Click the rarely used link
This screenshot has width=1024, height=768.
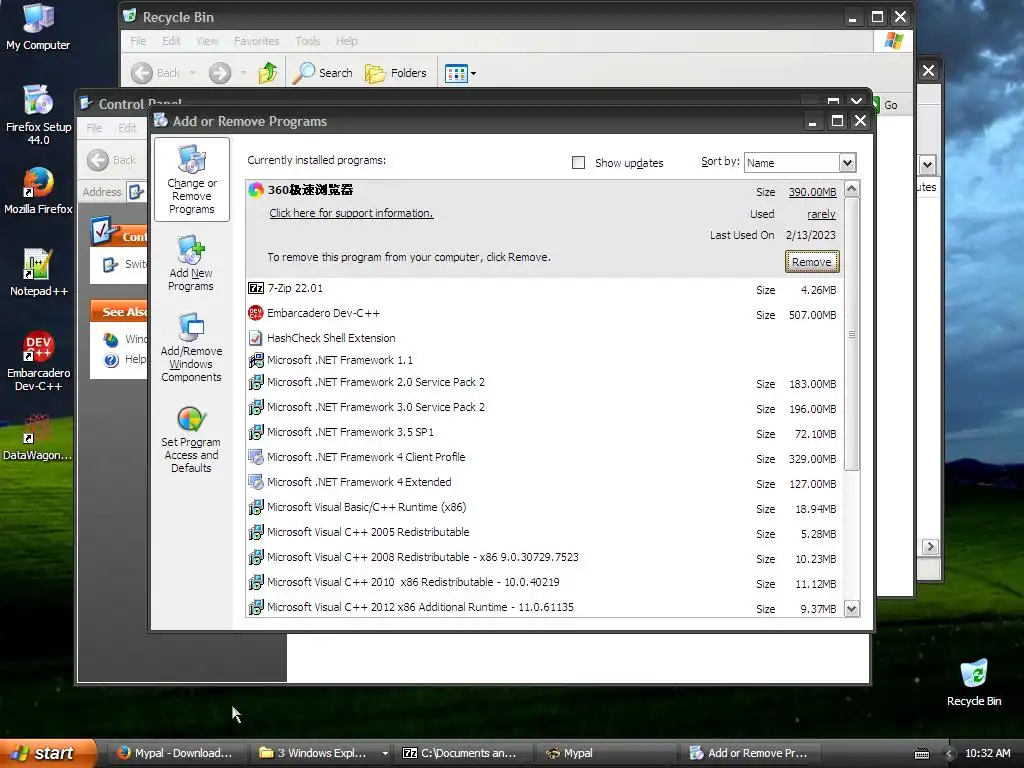coord(821,214)
